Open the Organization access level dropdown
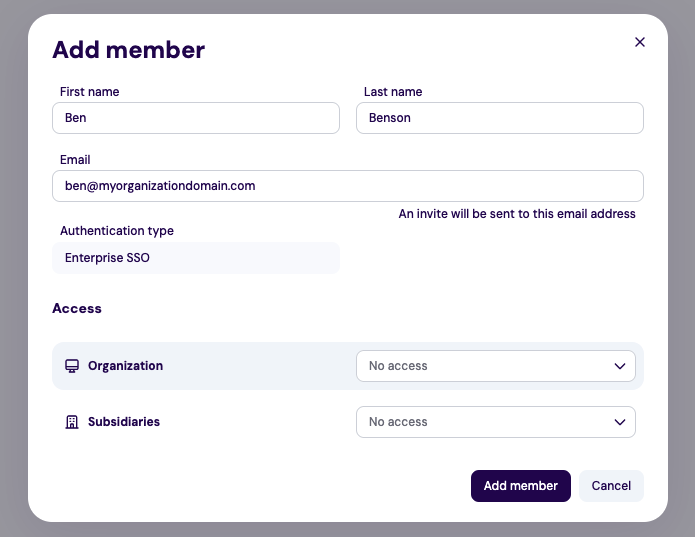This screenshot has width=695, height=537. pos(495,366)
